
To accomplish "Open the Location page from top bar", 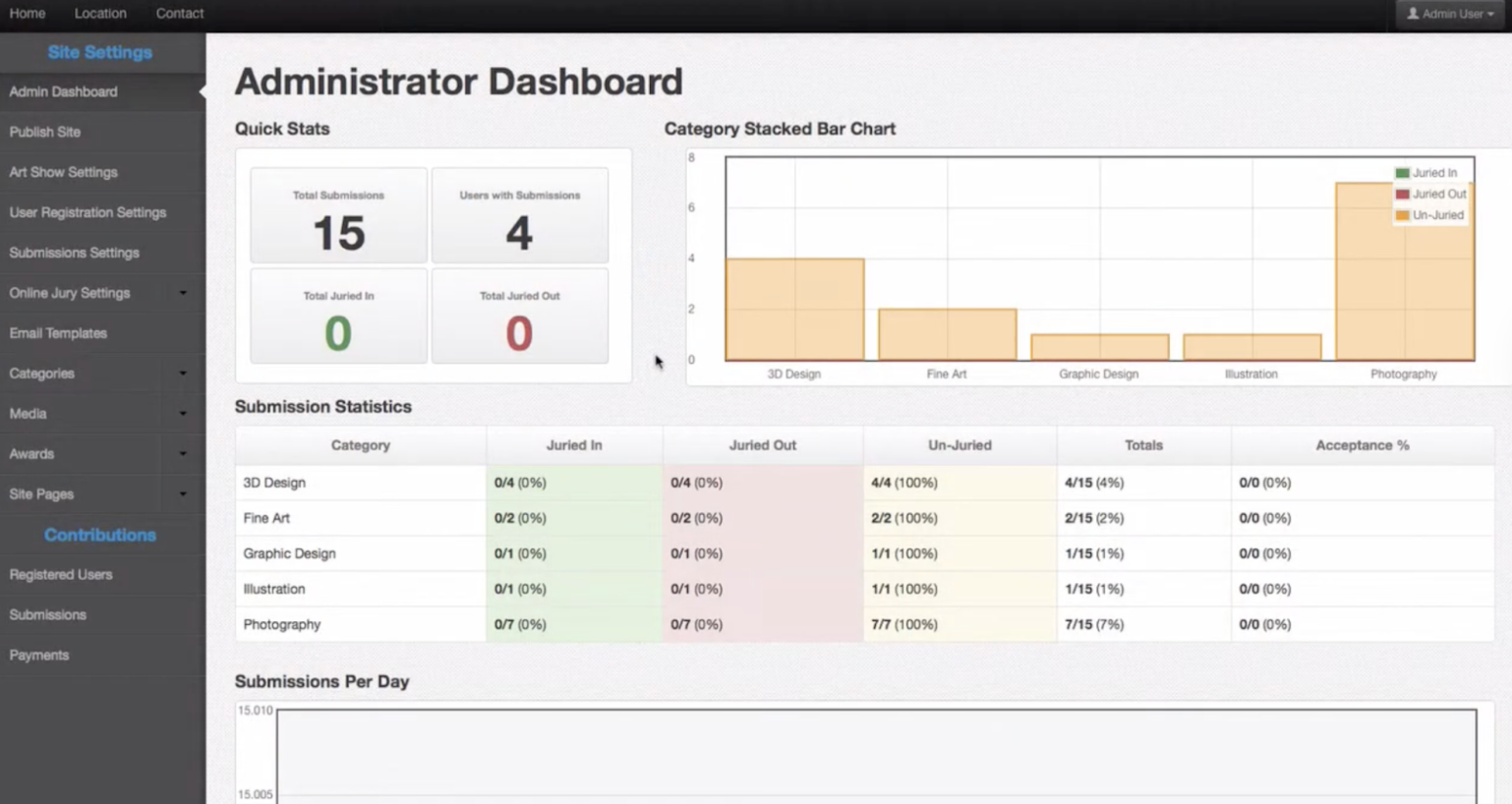I will point(99,13).
